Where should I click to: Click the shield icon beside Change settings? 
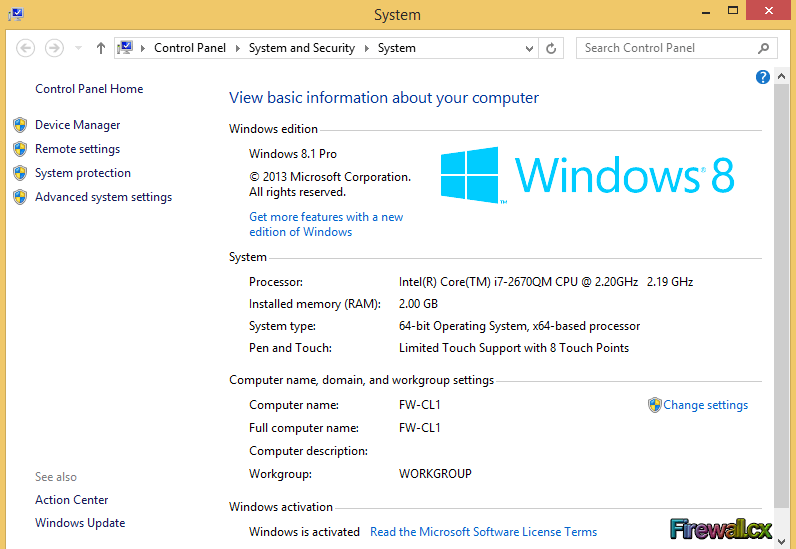coord(654,405)
